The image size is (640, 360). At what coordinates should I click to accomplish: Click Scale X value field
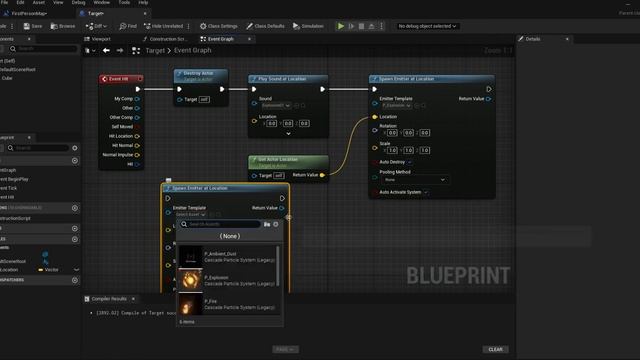[x=392, y=150]
